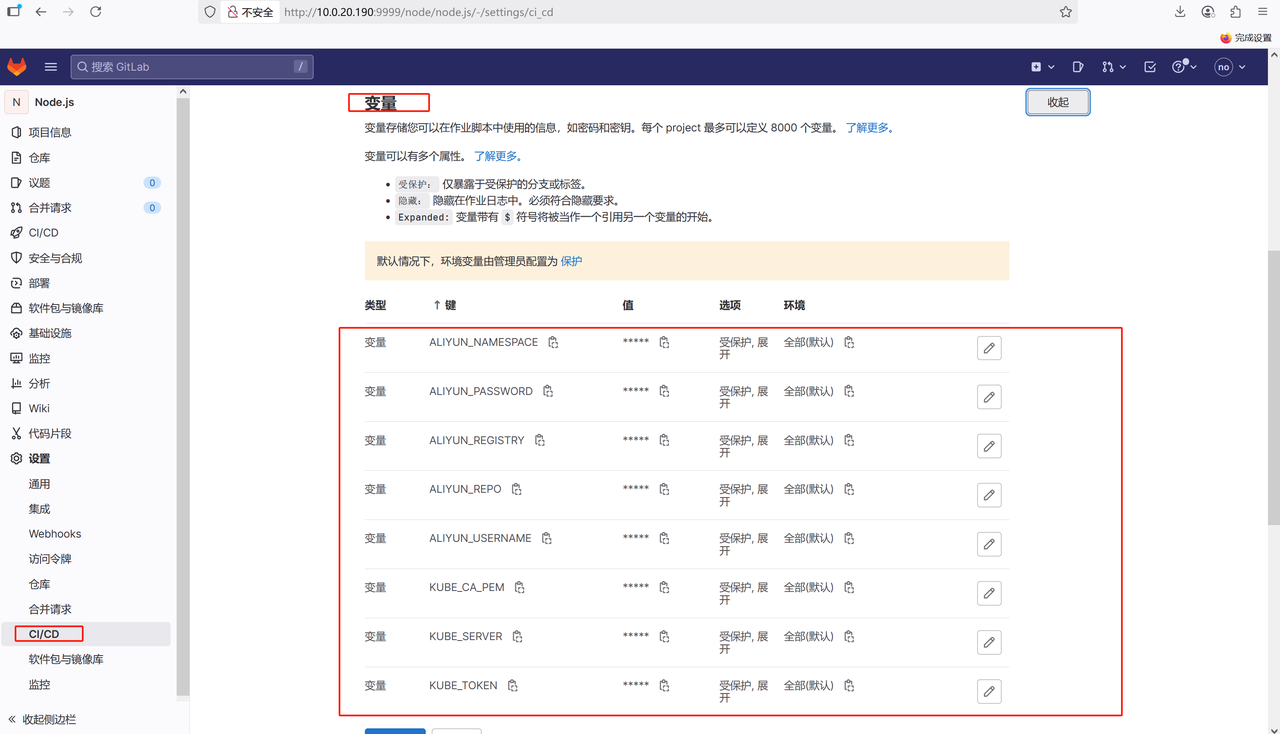Edit the KUBE_SERVER variable
The height and width of the screenshot is (734, 1280).
[x=988, y=642]
